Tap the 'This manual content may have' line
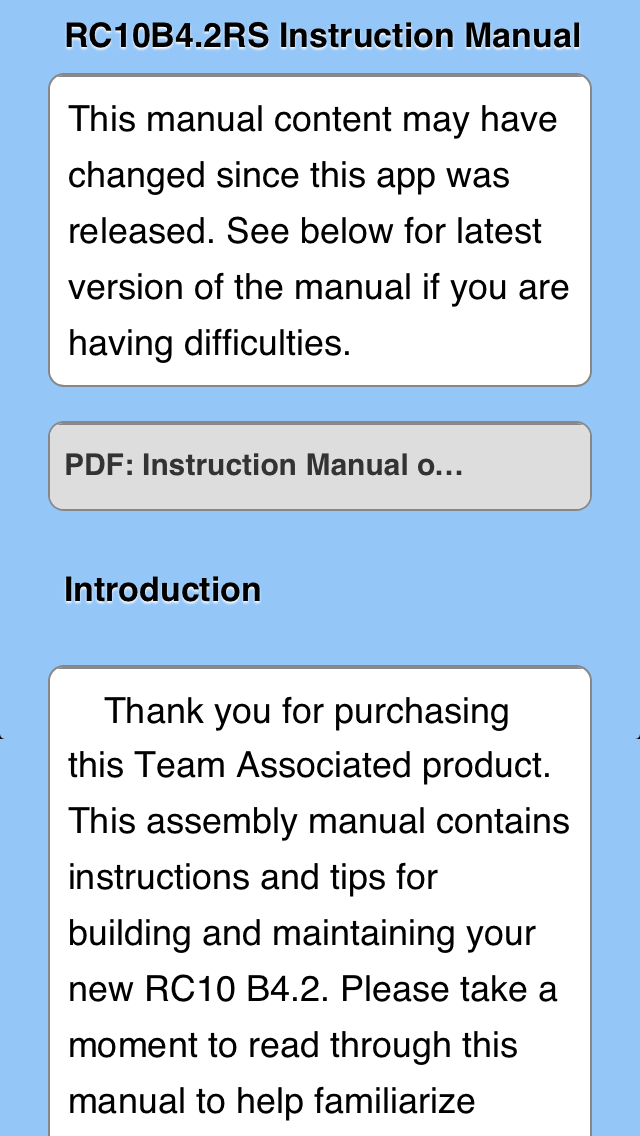Viewport: 640px width, 1136px height. [x=312, y=119]
